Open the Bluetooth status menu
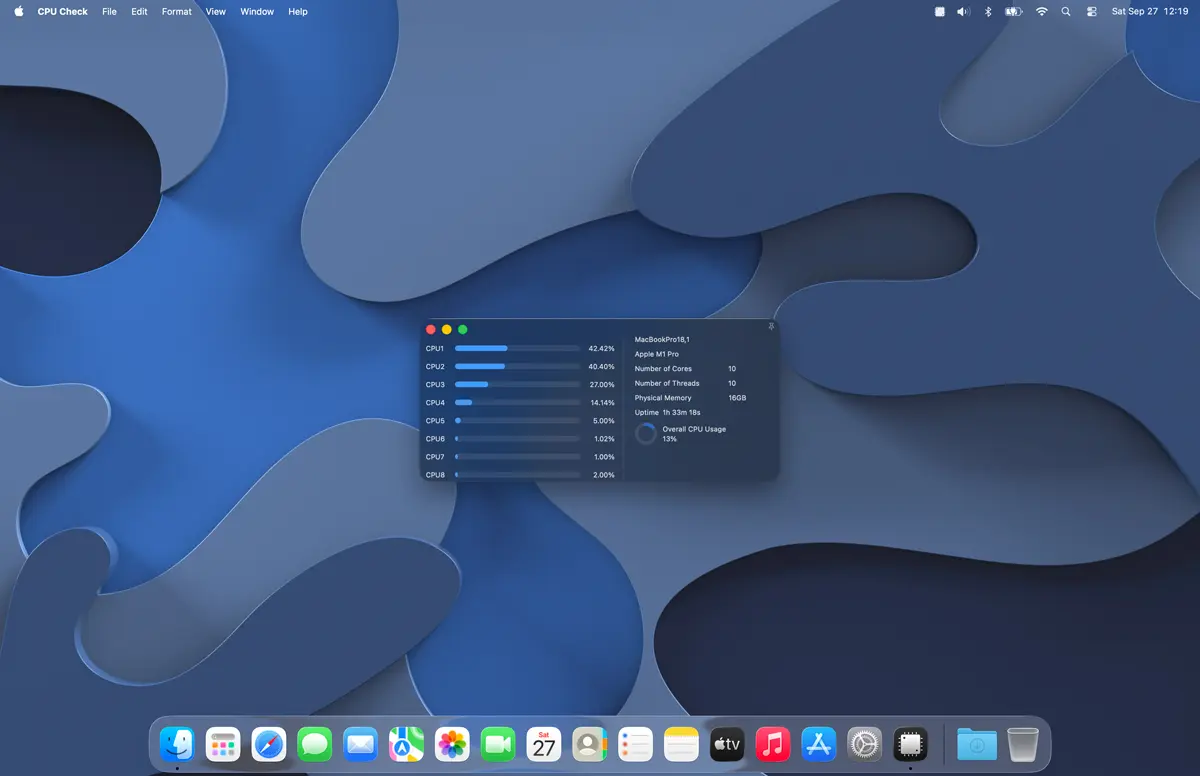 point(987,12)
